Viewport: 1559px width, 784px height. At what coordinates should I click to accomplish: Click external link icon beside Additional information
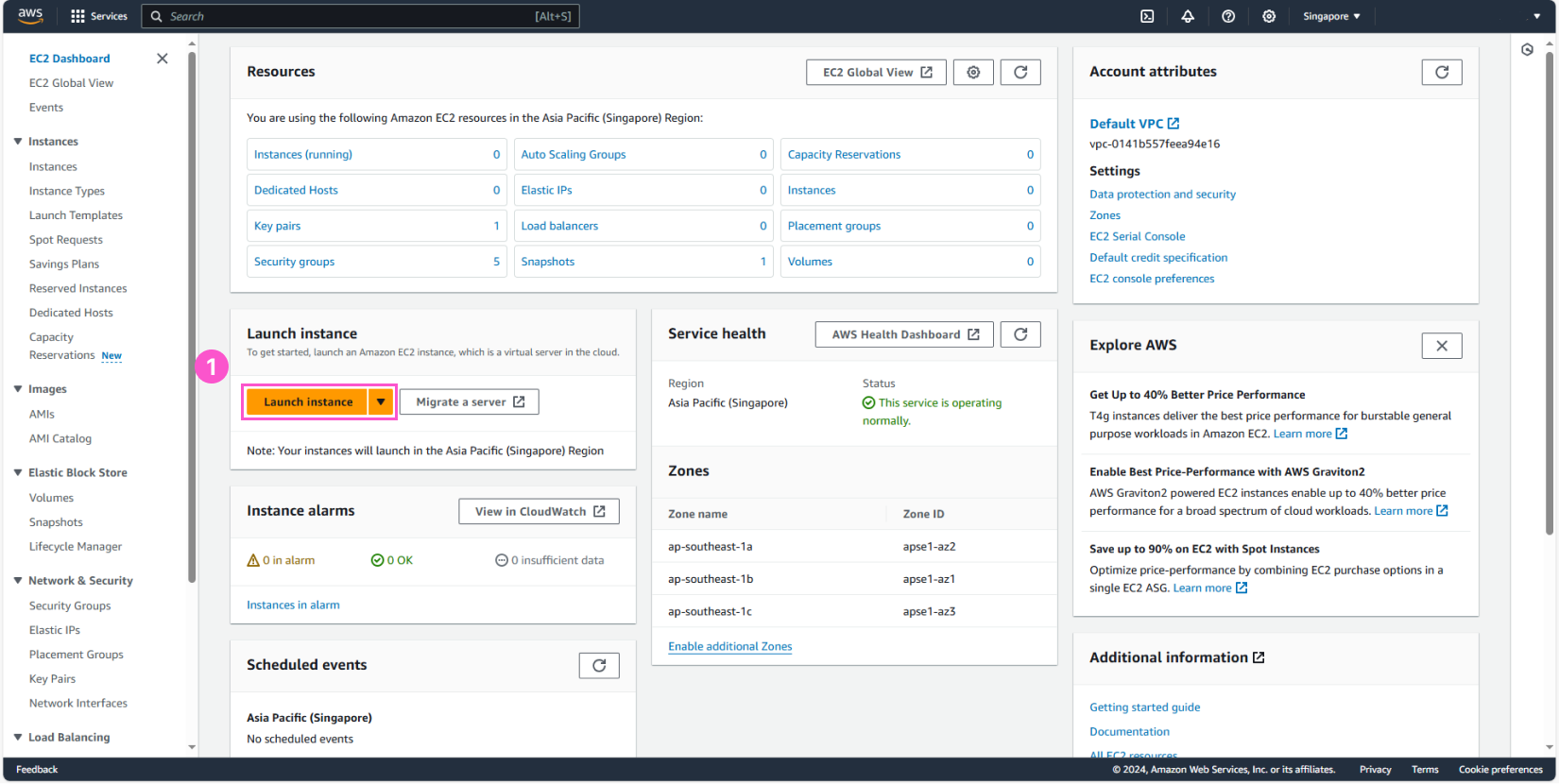point(1259,657)
